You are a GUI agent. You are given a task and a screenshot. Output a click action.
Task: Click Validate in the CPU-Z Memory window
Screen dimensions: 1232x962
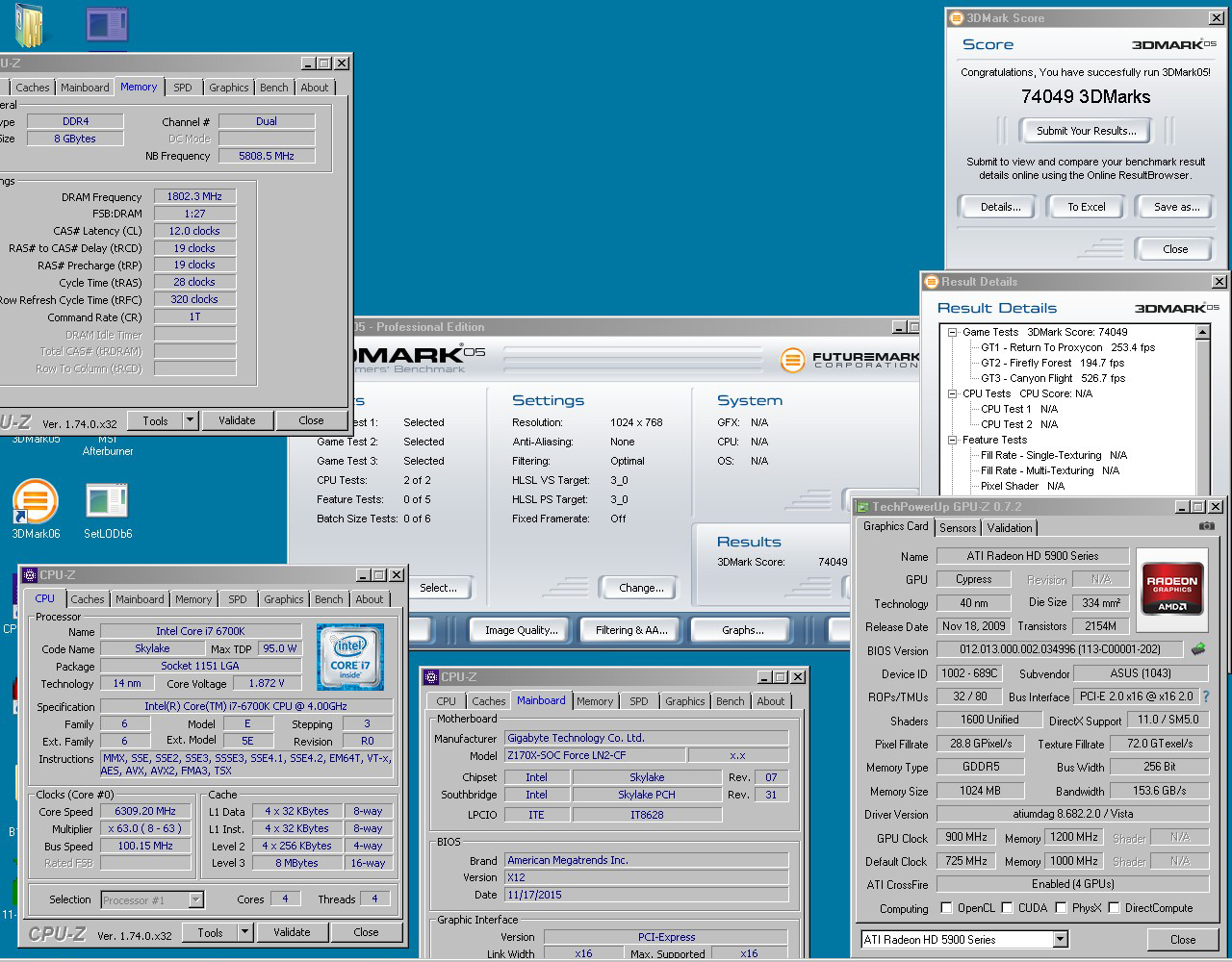click(237, 420)
